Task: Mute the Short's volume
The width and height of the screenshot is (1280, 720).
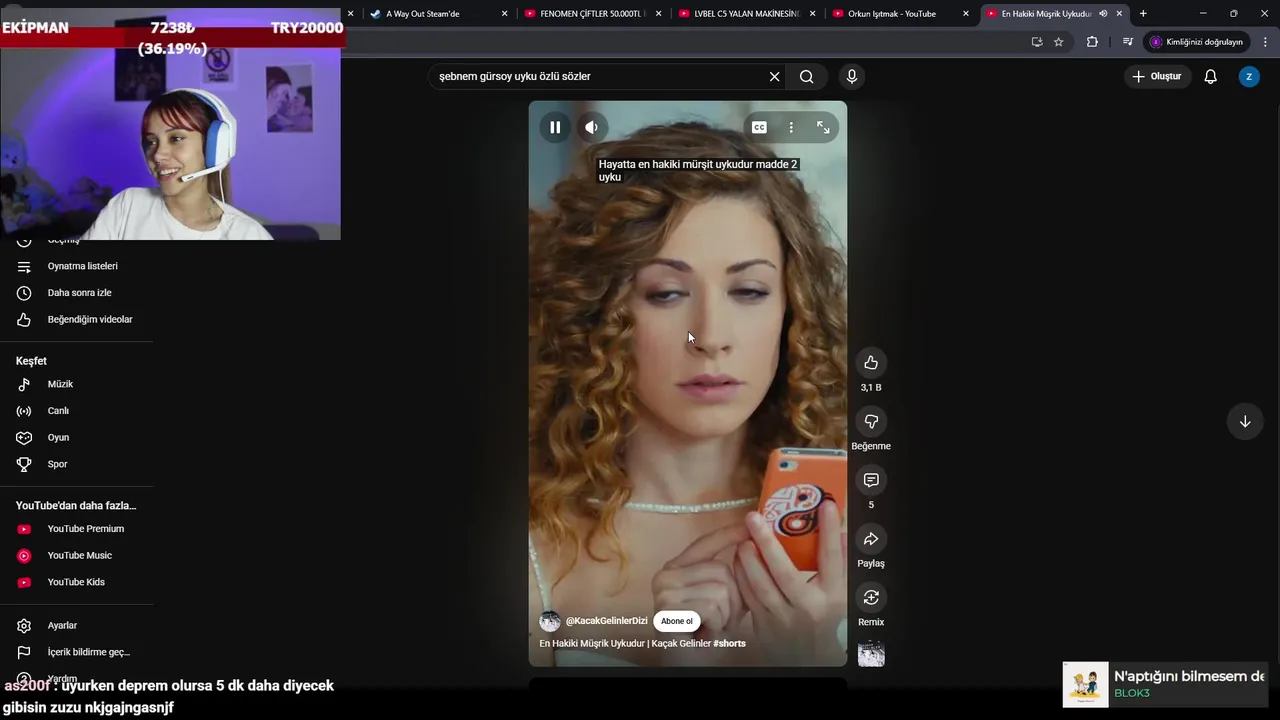Action: [x=592, y=127]
